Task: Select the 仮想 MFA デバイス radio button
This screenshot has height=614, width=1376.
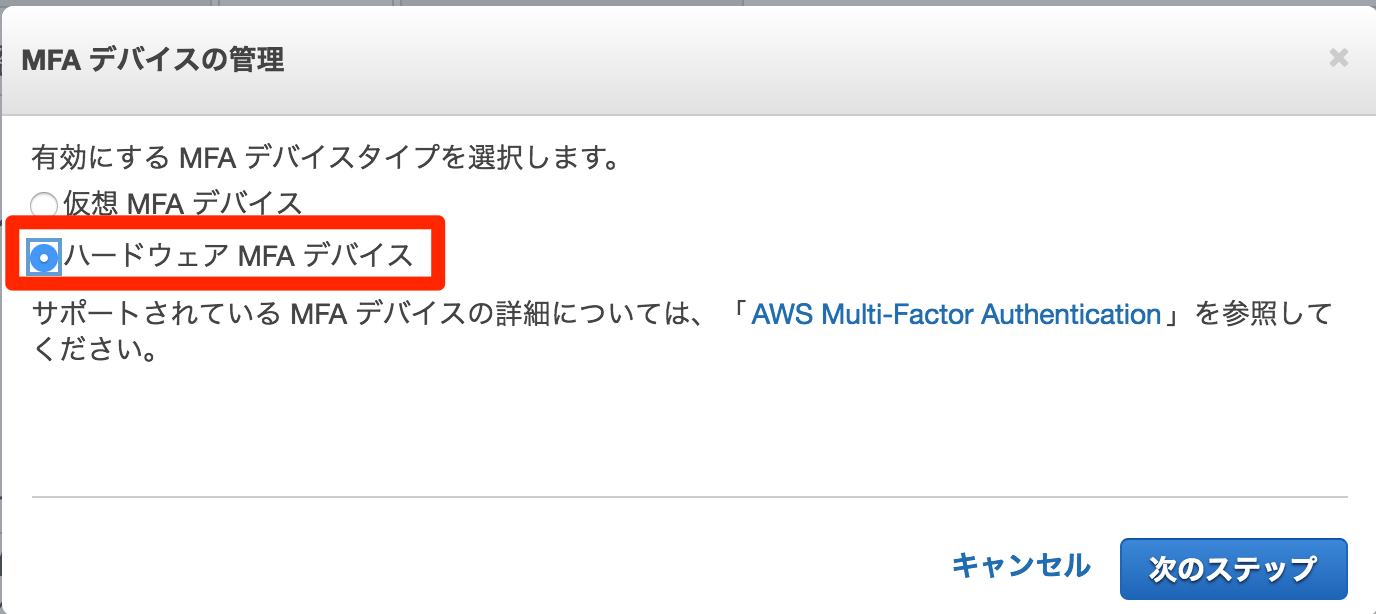Action: 43,204
